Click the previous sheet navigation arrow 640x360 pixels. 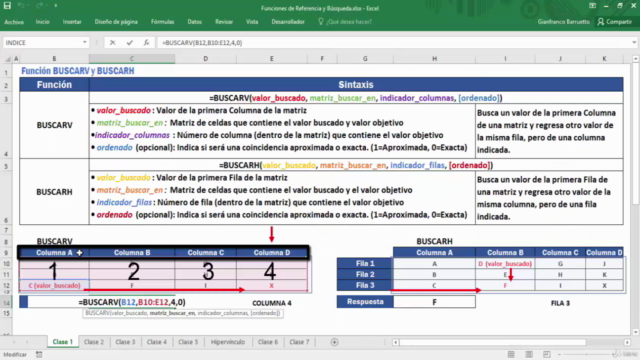[14, 342]
